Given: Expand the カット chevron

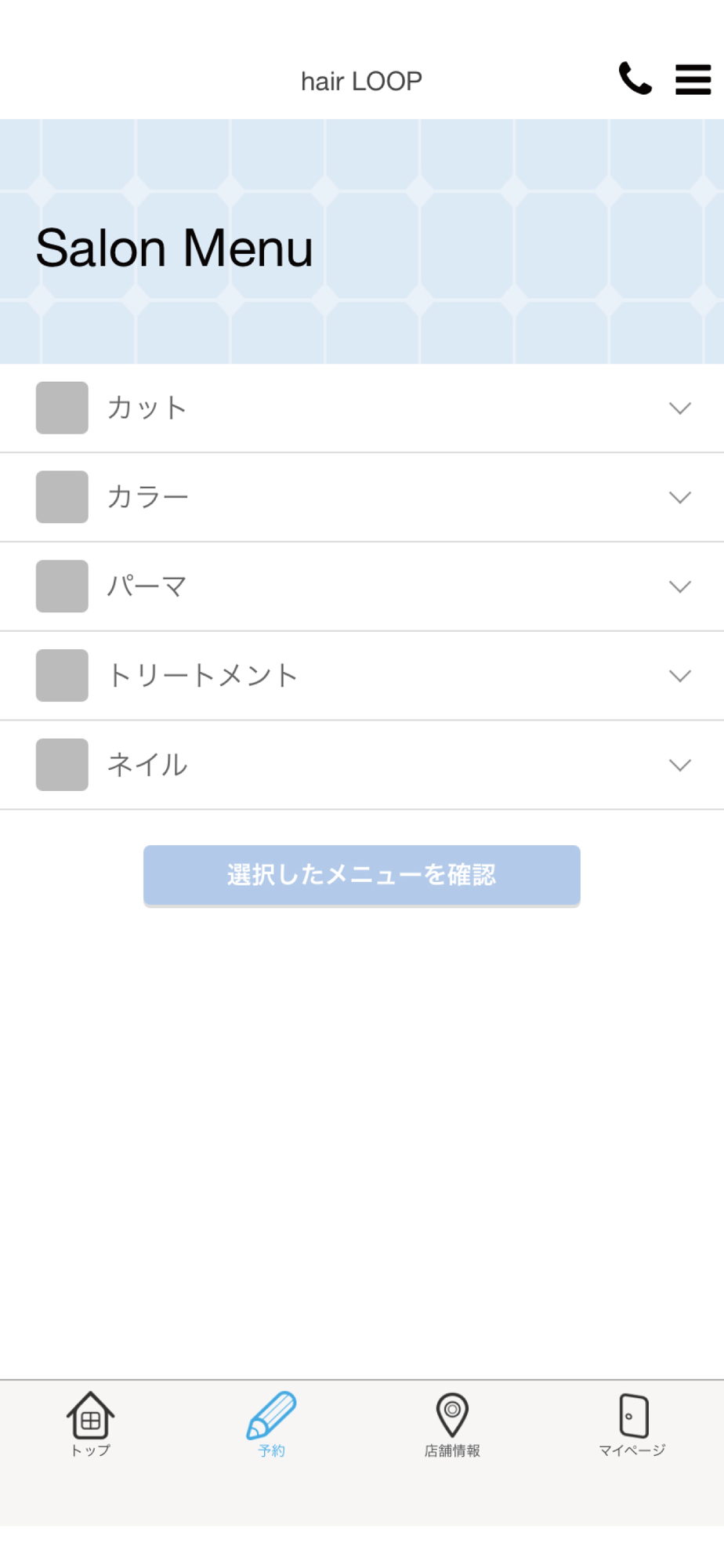Looking at the screenshot, I should (x=680, y=408).
